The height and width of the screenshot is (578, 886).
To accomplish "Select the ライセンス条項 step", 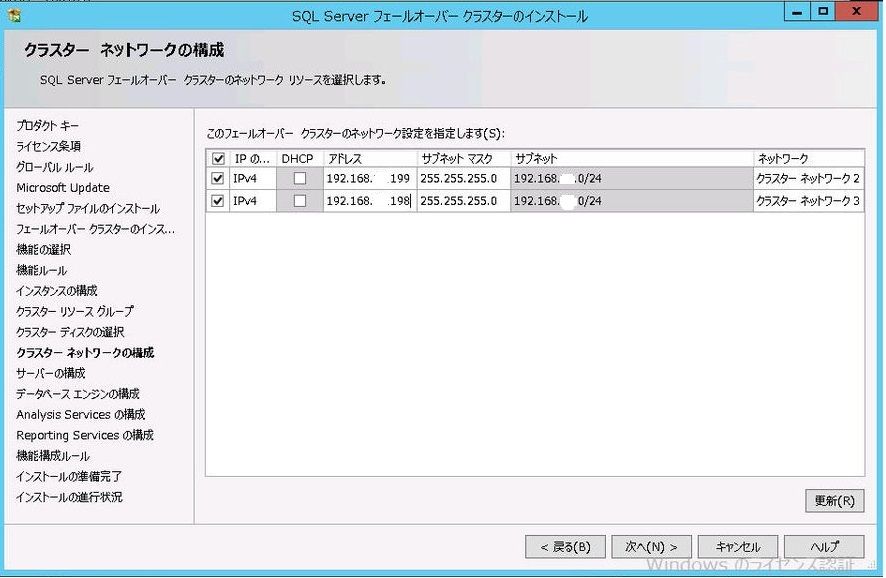I will (49, 146).
